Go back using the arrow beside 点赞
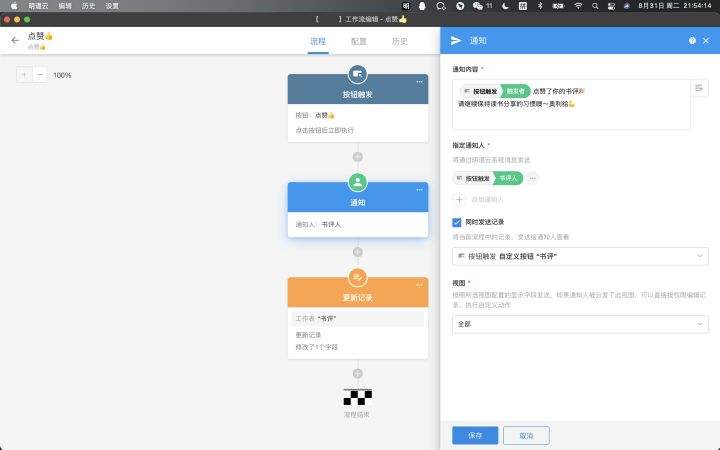 click(15, 40)
